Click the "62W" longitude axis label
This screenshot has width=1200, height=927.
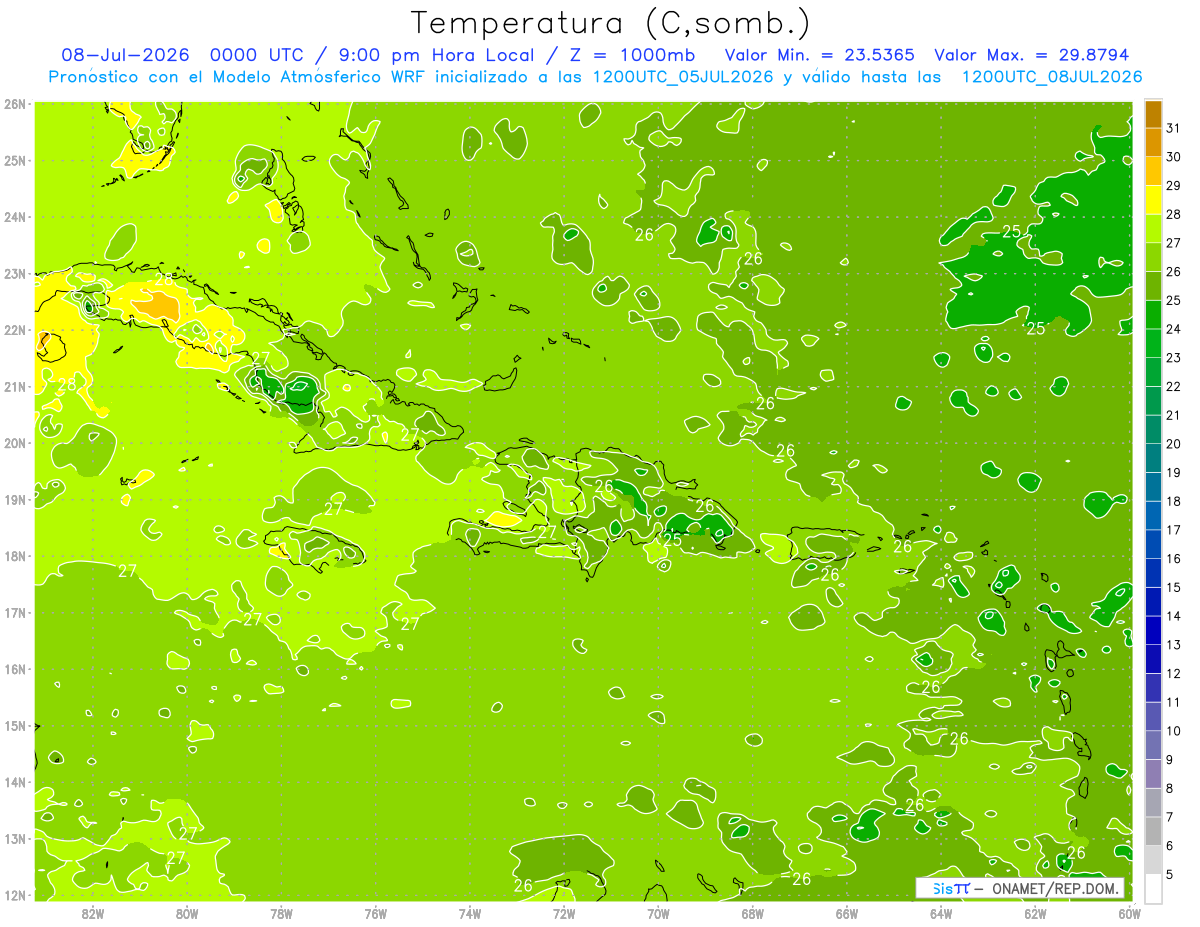tap(1035, 913)
